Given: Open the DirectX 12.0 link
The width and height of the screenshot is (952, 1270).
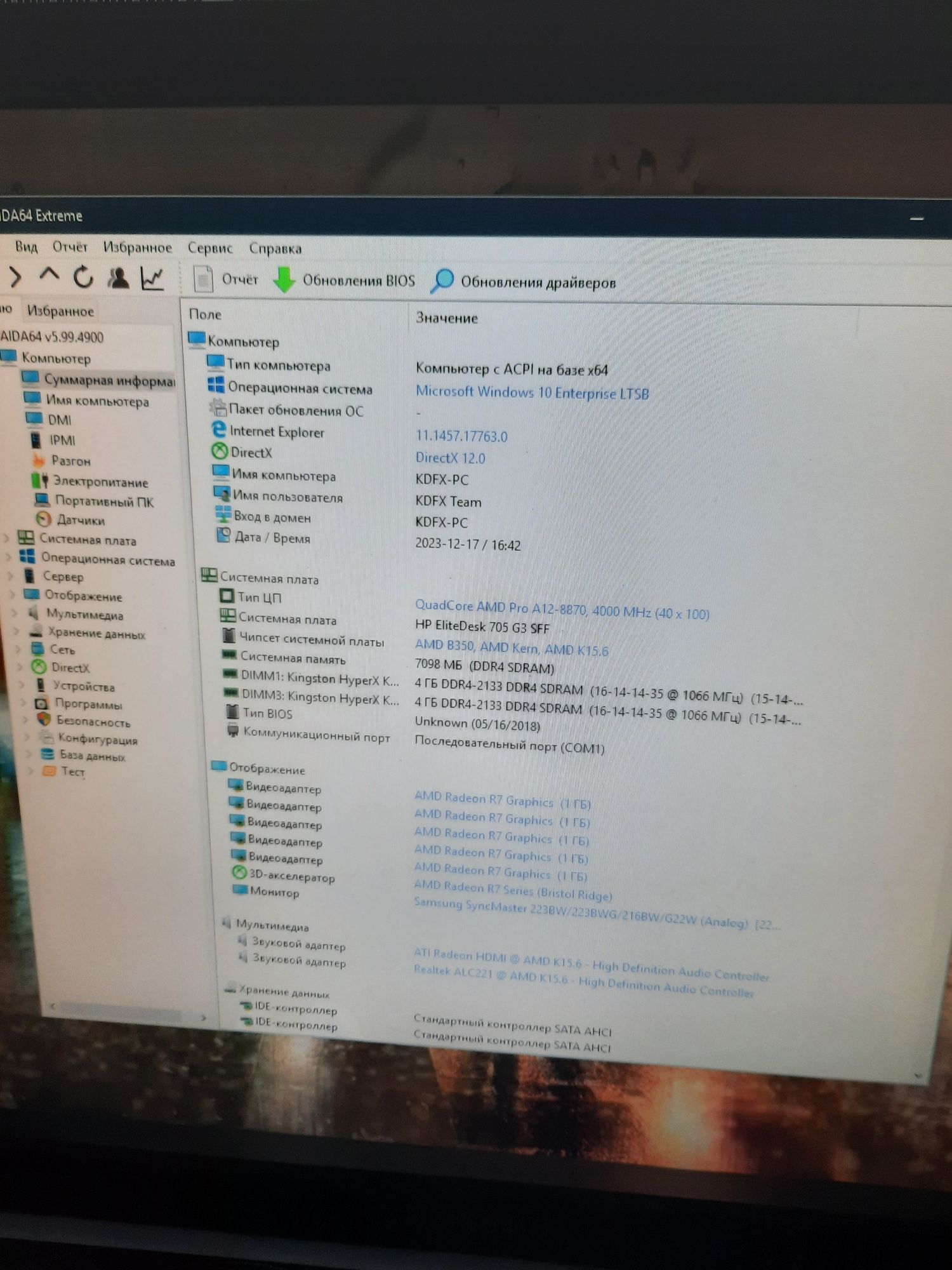Looking at the screenshot, I should click(x=450, y=458).
